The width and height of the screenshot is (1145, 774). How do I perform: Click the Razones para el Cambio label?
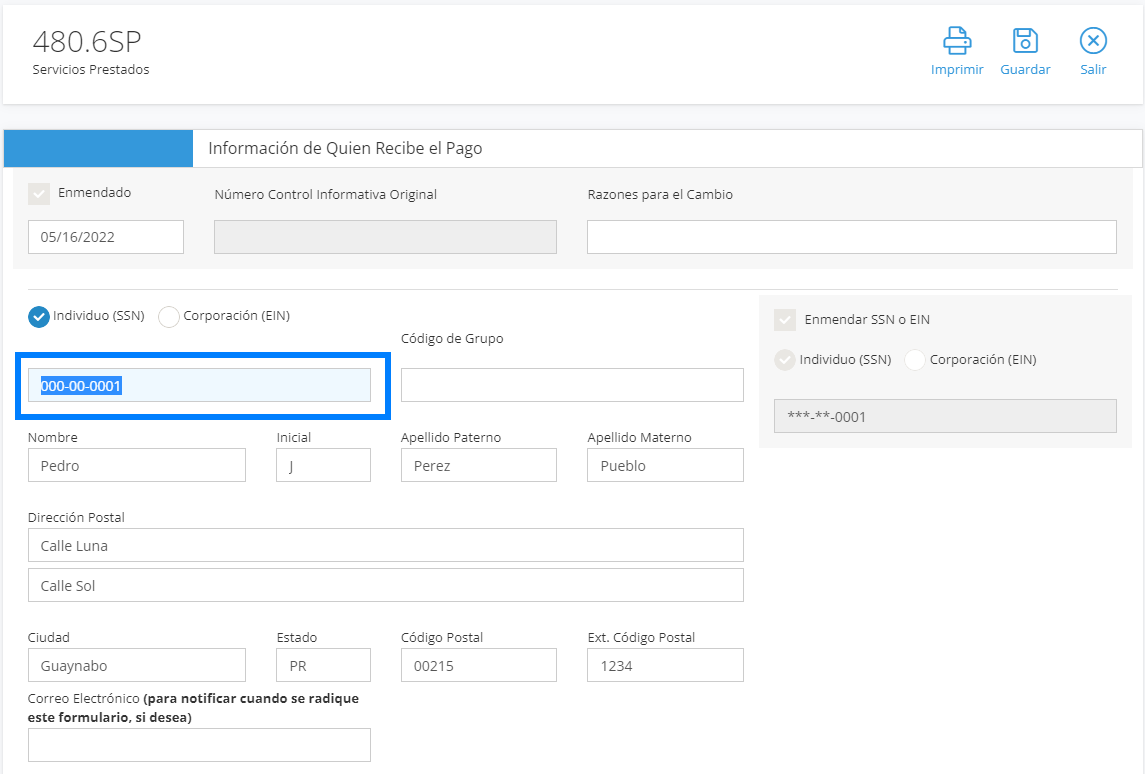pos(660,195)
